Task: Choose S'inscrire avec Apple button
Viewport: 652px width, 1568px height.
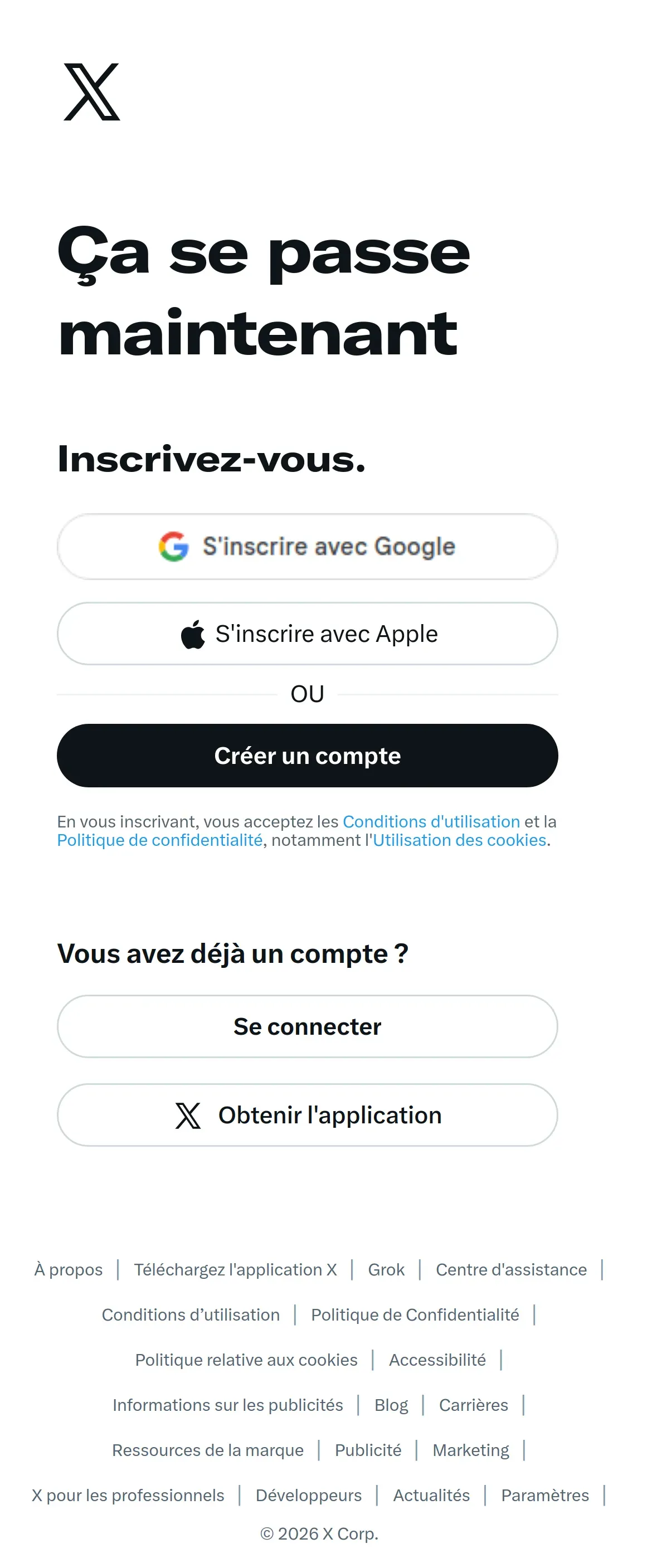Action: (x=308, y=634)
